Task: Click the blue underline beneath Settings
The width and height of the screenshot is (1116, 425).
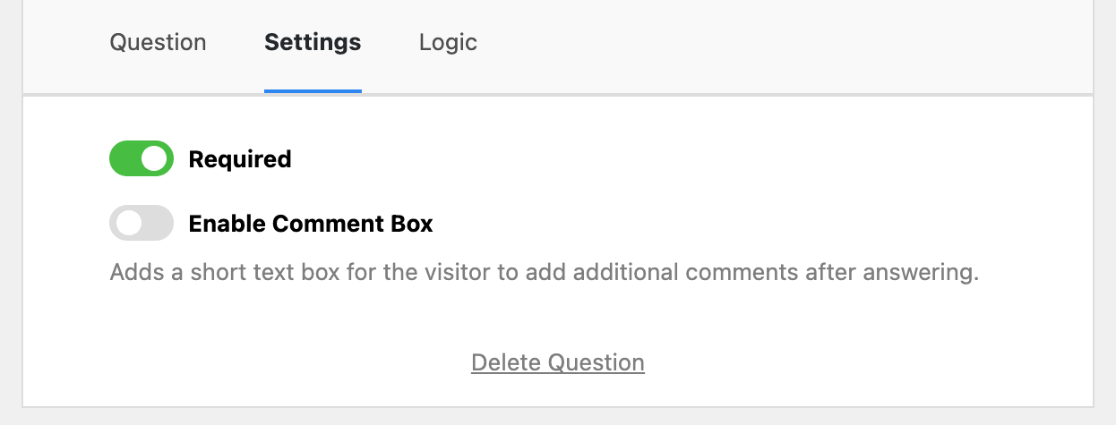Action: coord(312,91)
